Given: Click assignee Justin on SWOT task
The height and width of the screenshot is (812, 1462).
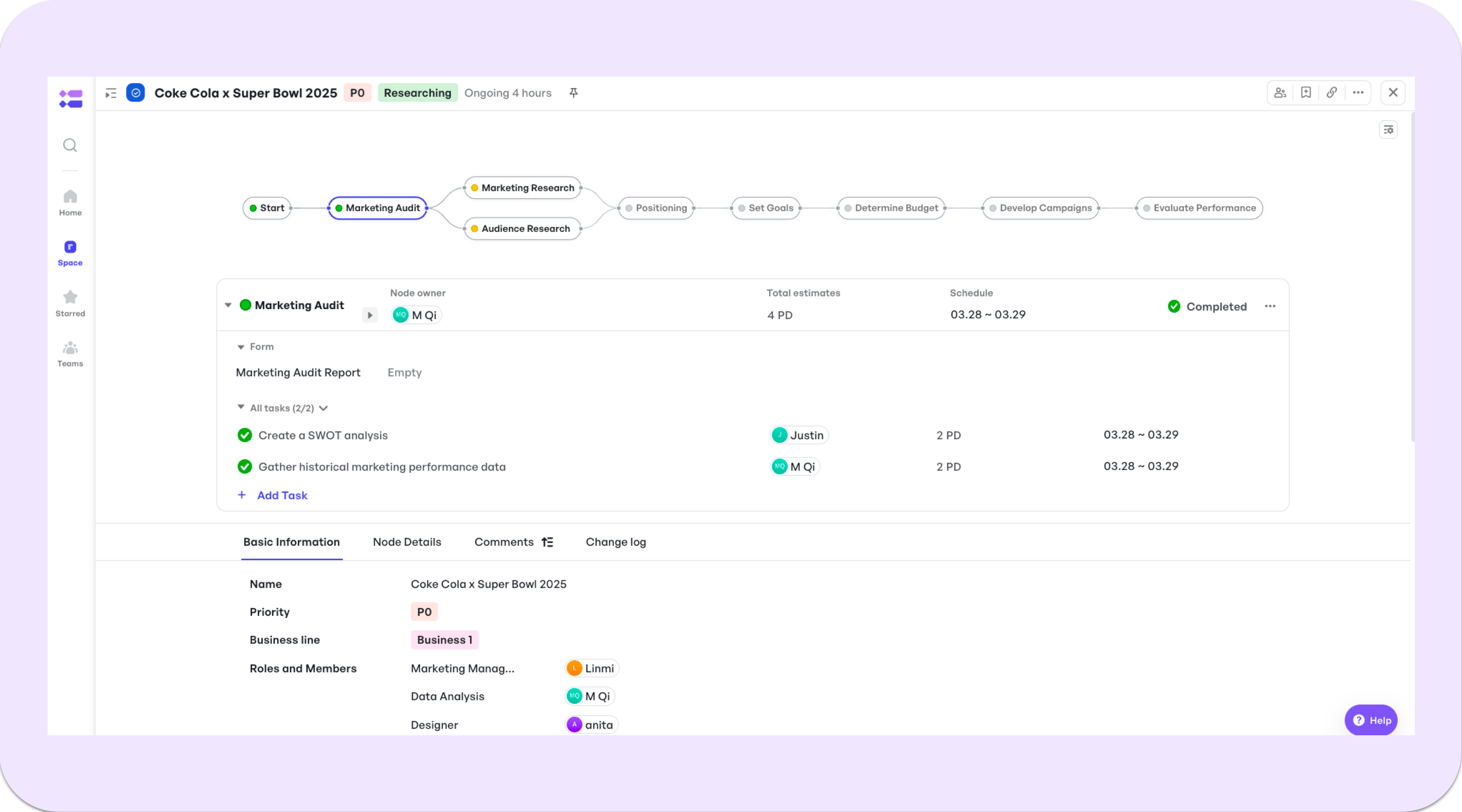Looking at the screenshot, I should coord(799,435).
